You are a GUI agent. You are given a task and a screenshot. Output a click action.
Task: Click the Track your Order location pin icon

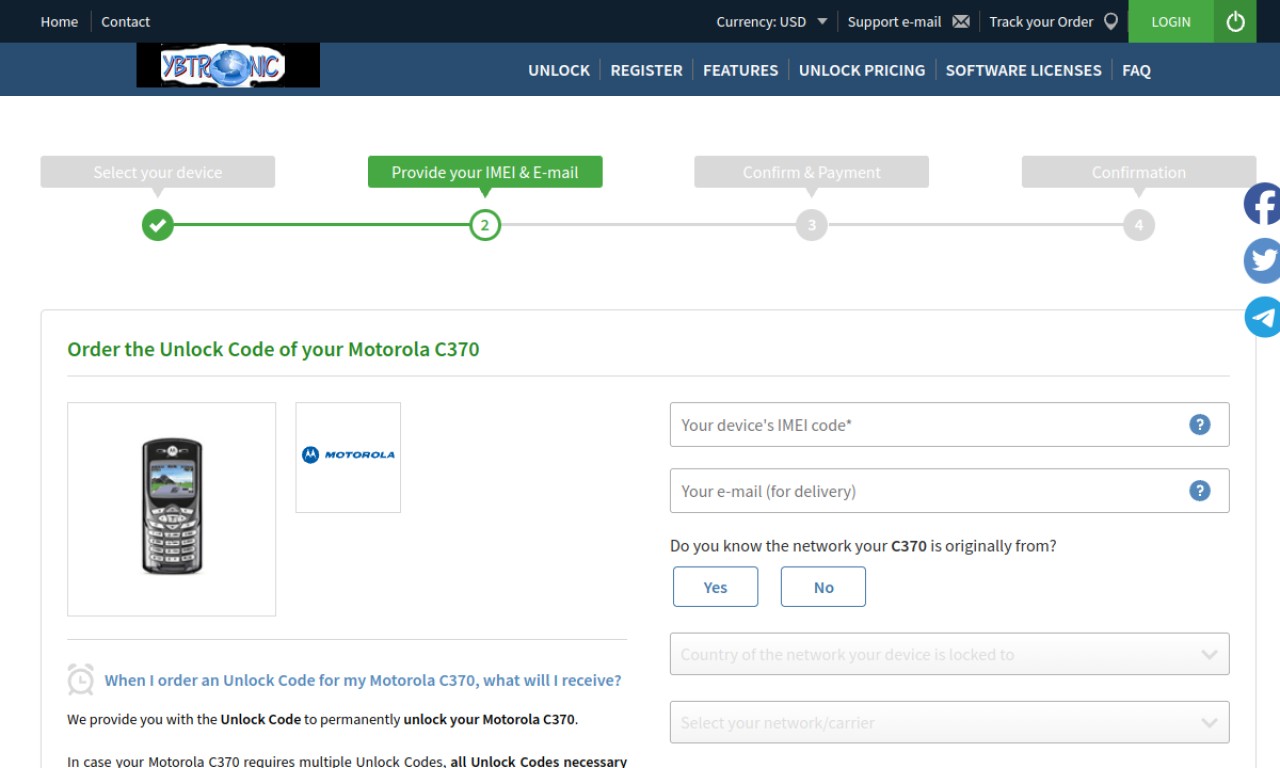coord(1110,21)
